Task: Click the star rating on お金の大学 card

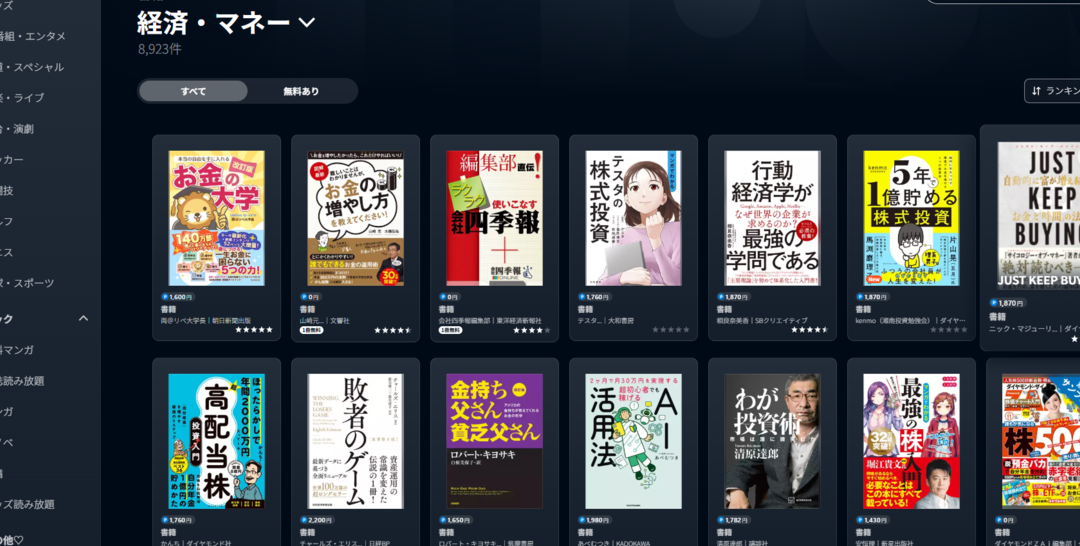Action: [253, 330]
